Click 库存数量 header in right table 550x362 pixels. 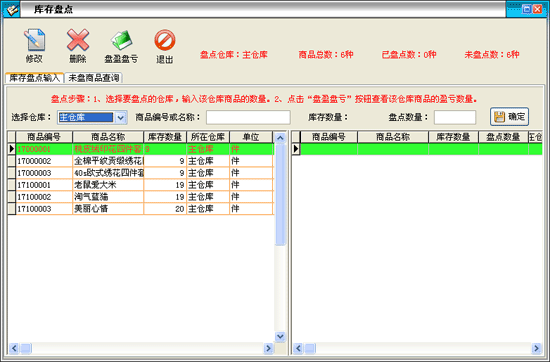pos(453,137)
